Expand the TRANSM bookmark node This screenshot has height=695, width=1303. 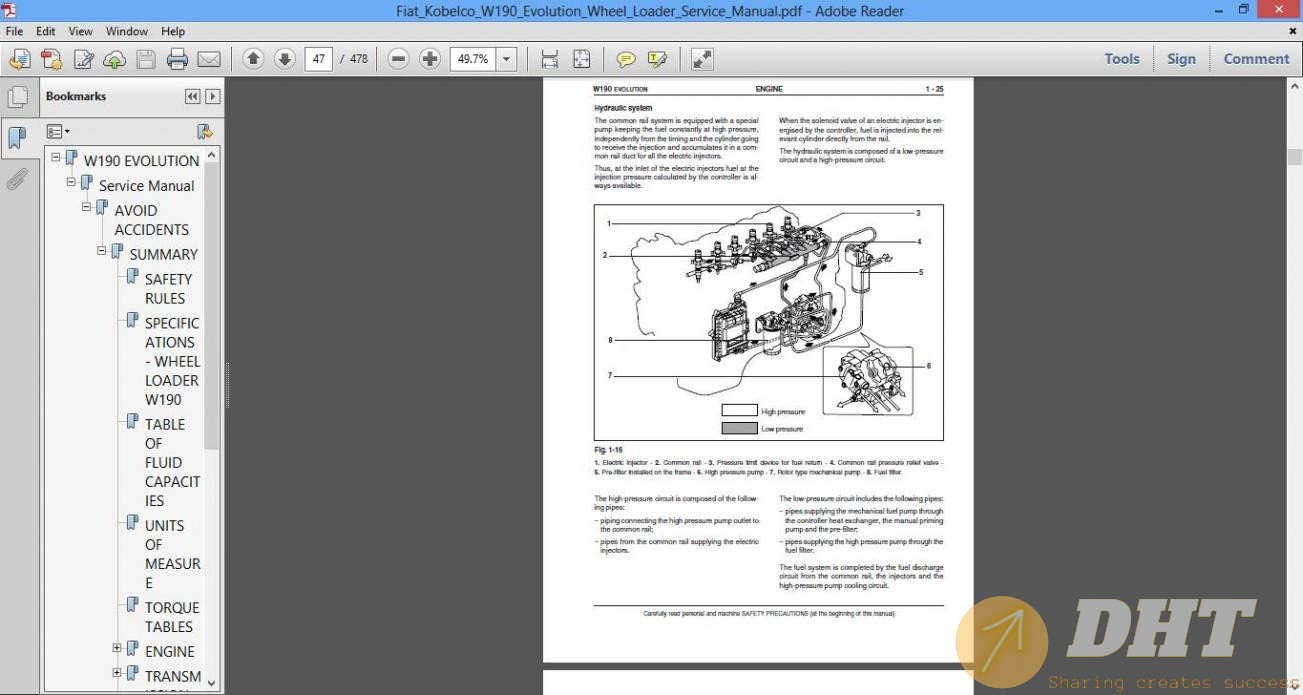pyautogui.click(x=117, y=673)
